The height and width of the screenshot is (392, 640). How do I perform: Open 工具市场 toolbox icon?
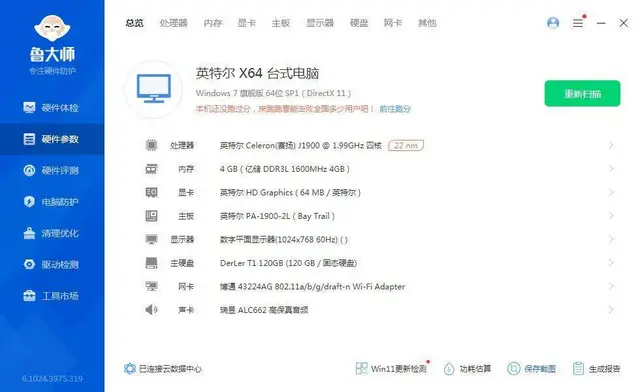[29, 296]
